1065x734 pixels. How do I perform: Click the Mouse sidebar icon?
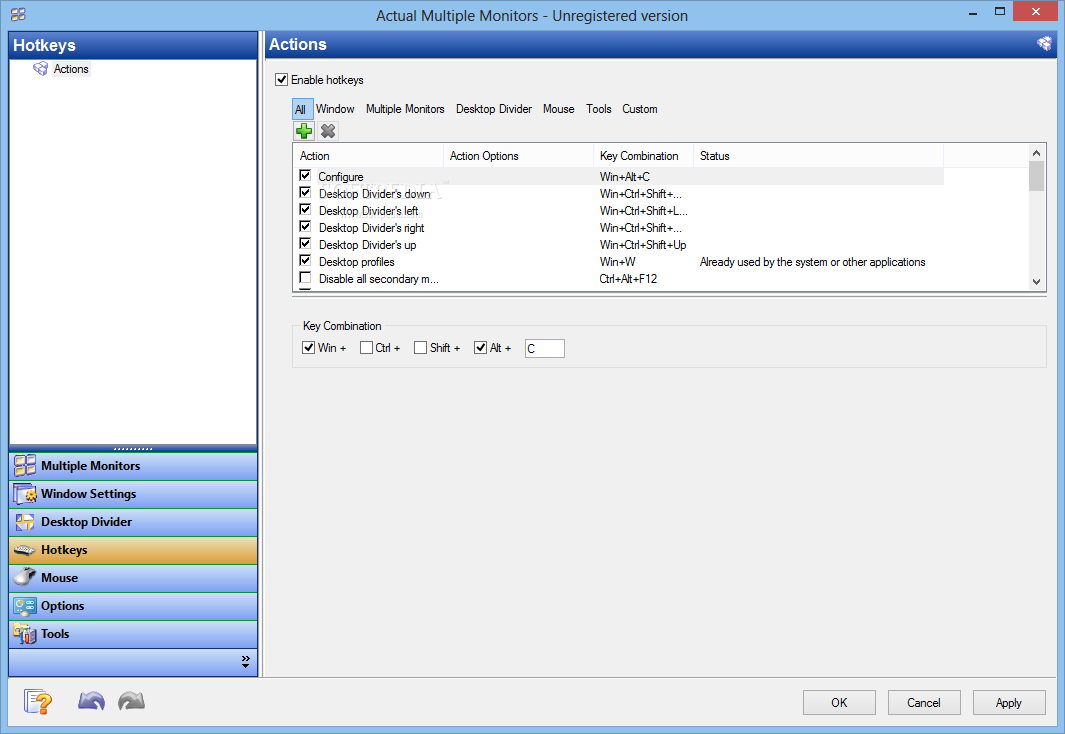point(25,577)
